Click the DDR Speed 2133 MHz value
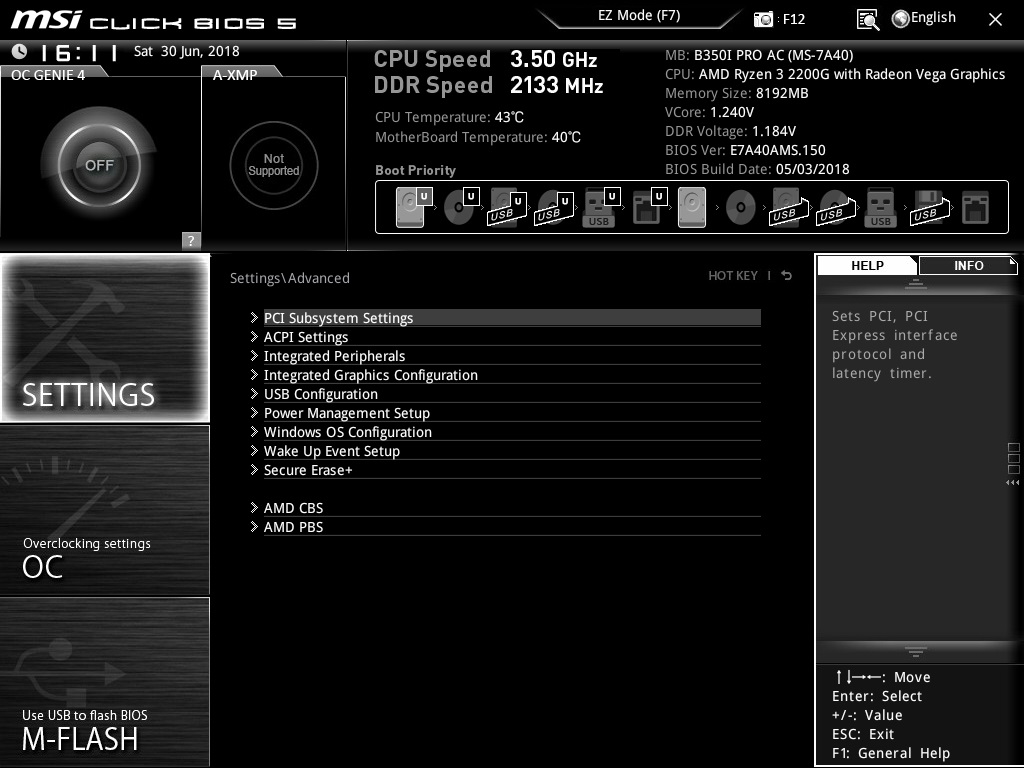This screenshot has height=768, width=1024. coord(556,85)
